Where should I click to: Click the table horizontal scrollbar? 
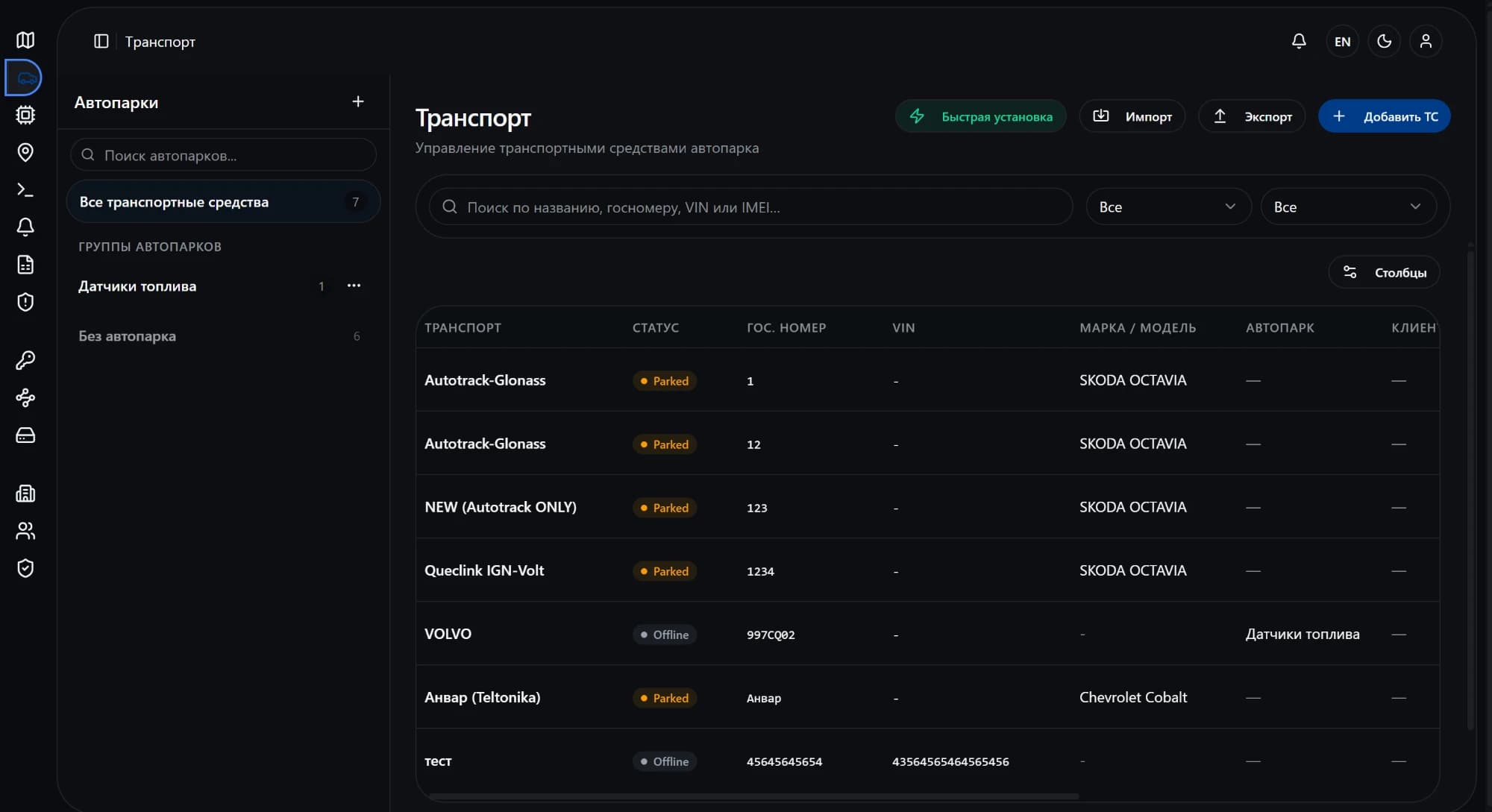[753, 796]
